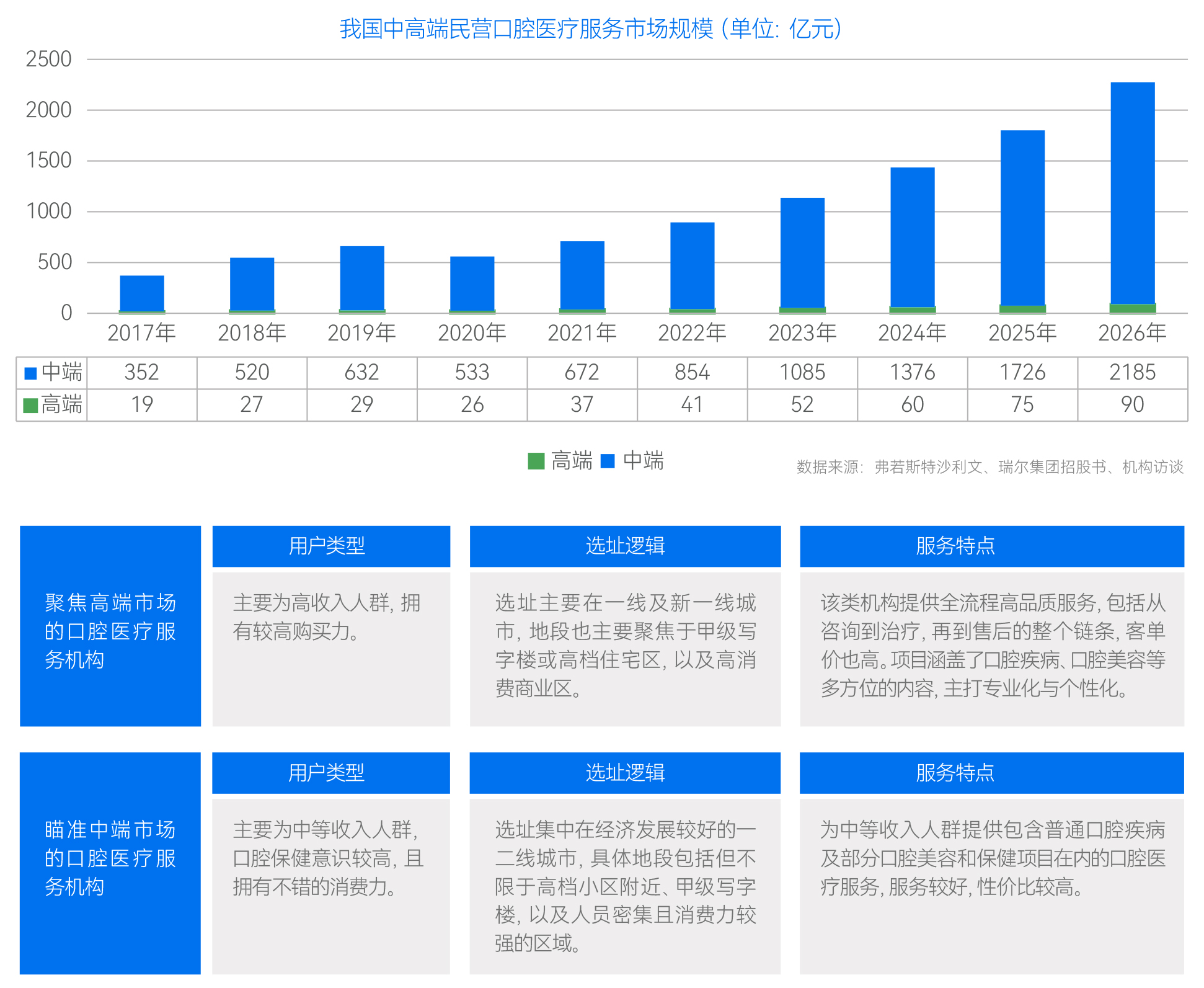Click the 2500 y-axis label
The height and width of the screenshot is (988, 1204).
(x=48, y=60)
